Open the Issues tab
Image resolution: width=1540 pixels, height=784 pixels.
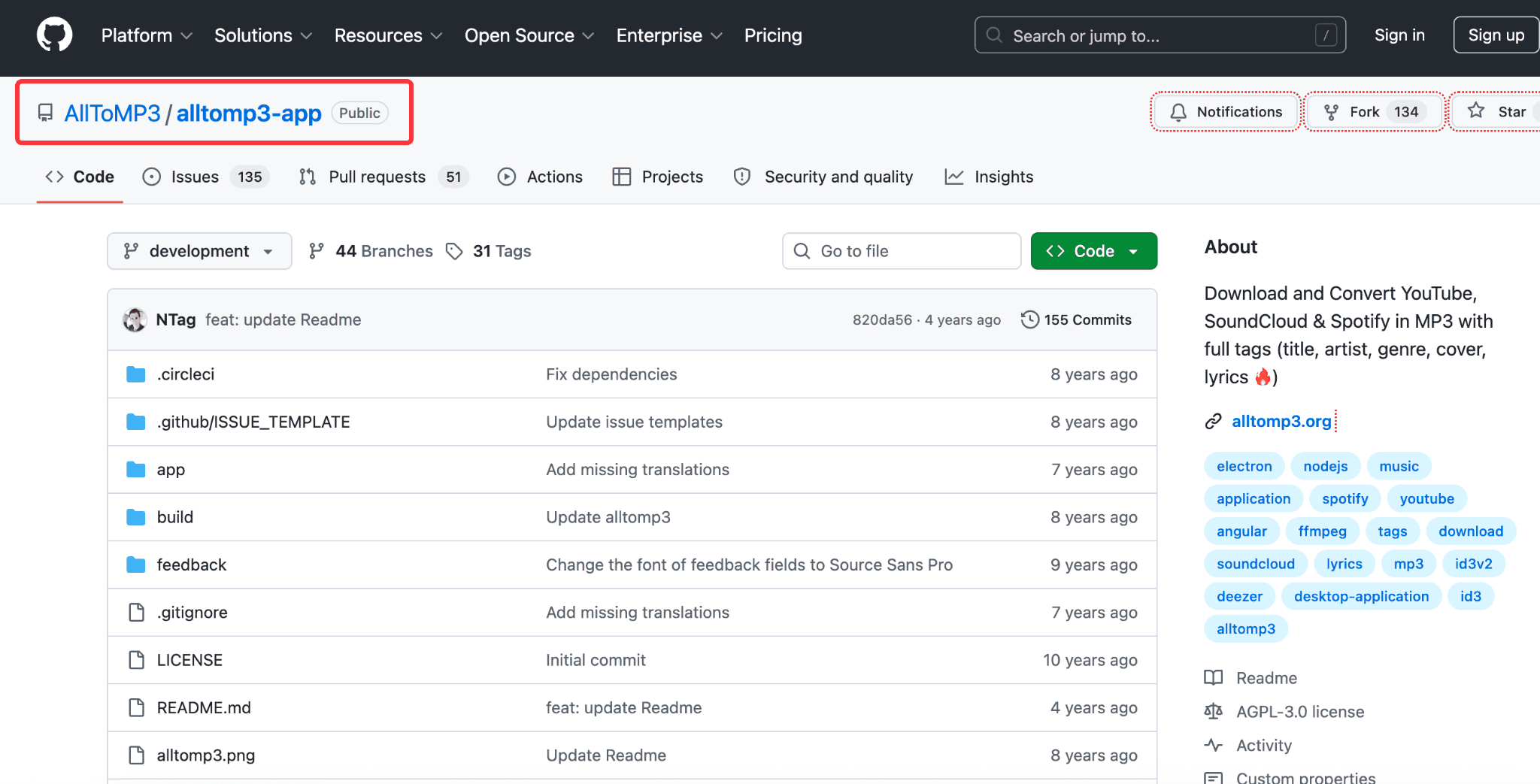click(205, 177)
